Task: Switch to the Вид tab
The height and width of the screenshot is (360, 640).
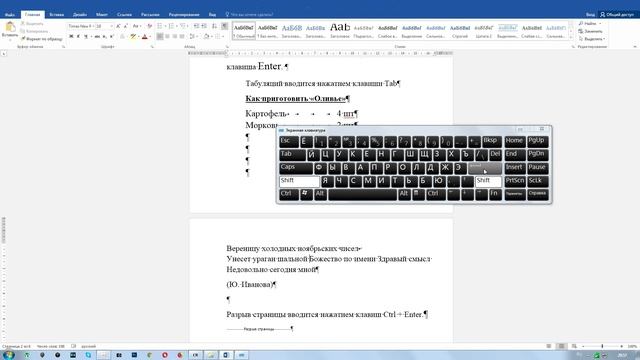Action: coord(212,15)
